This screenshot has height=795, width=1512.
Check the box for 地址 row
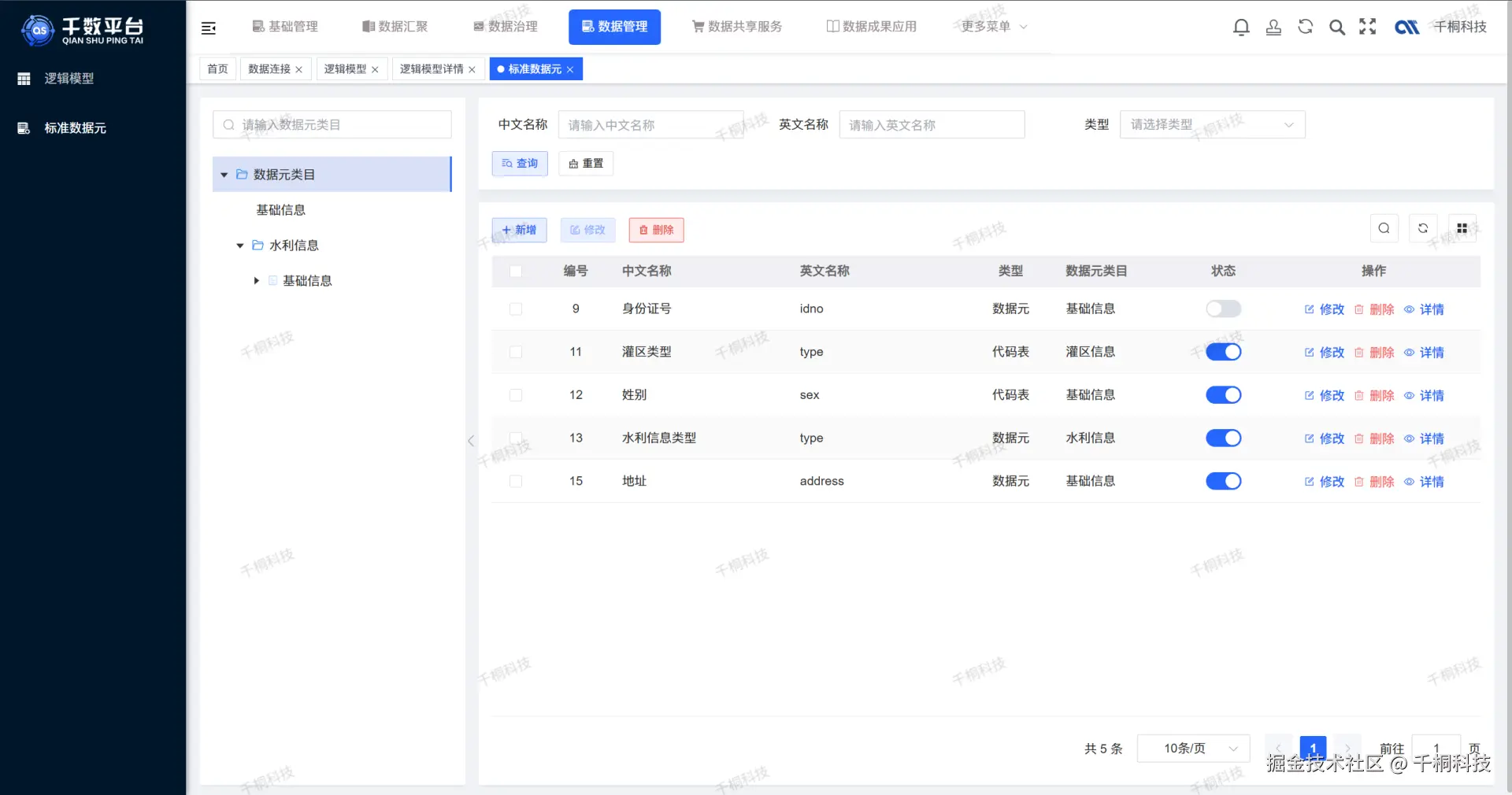(x=516, y=481)
